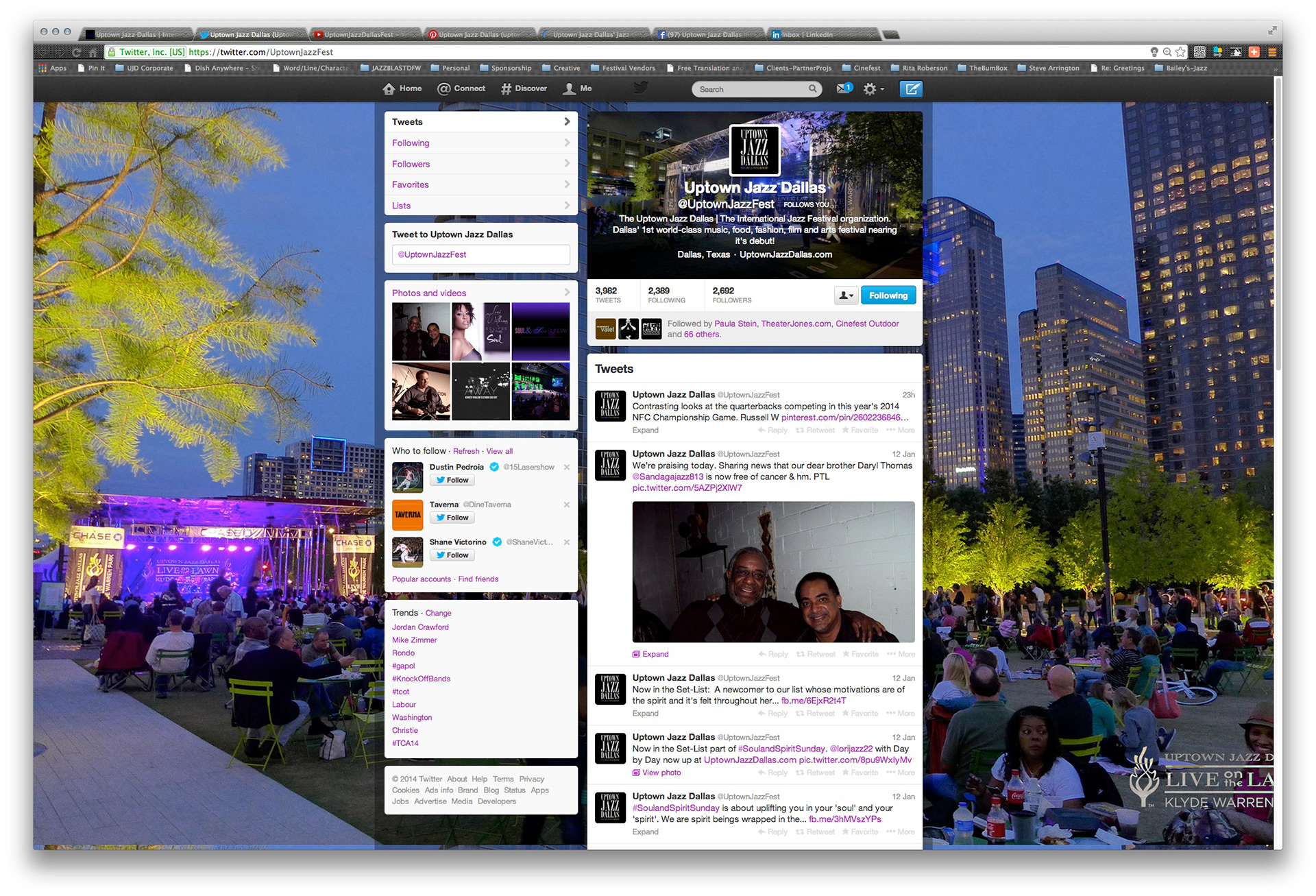
Task: Select Followers in the sidebar
Action: 481,164
